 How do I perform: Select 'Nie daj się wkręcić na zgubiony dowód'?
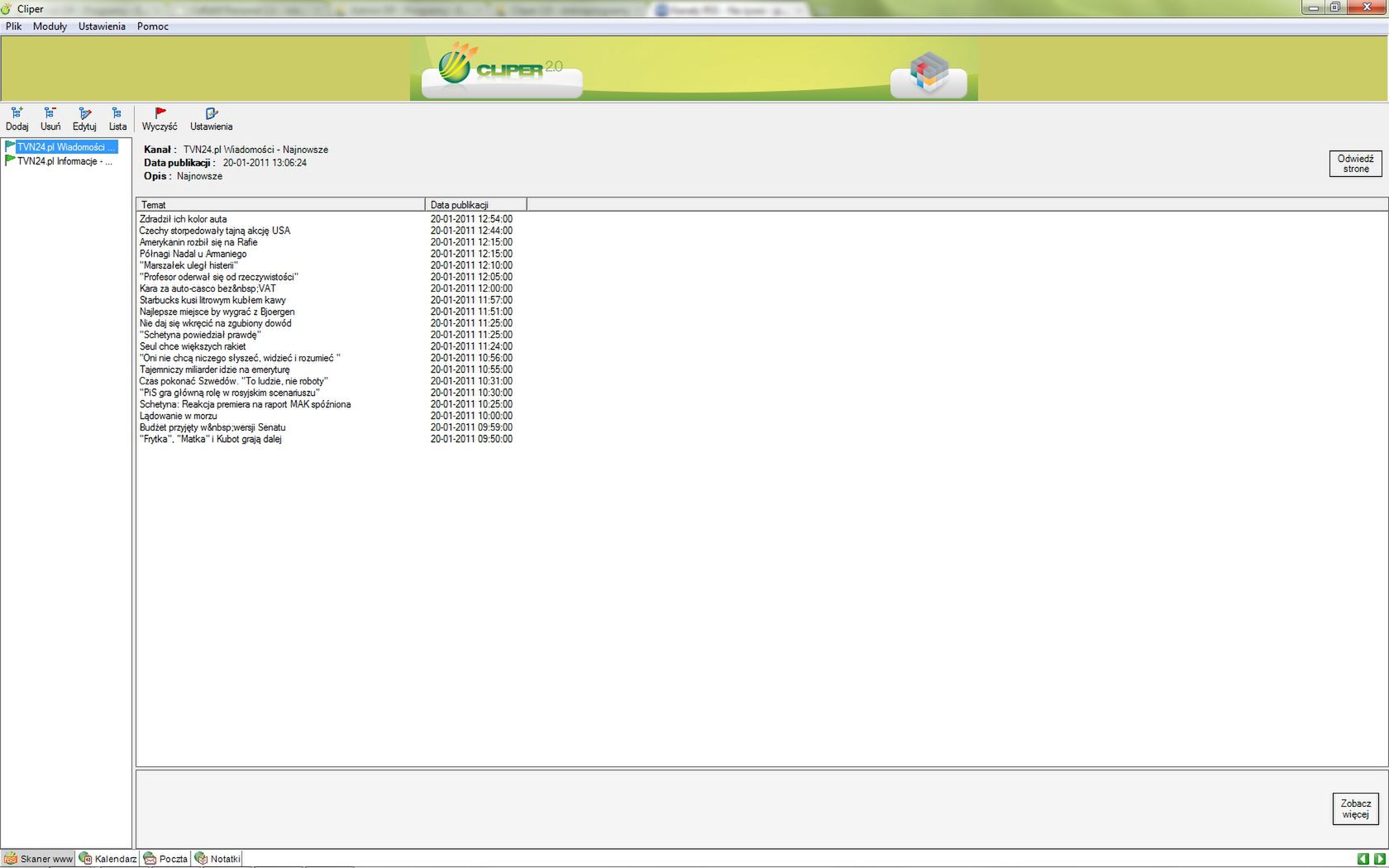click(215, 323)
